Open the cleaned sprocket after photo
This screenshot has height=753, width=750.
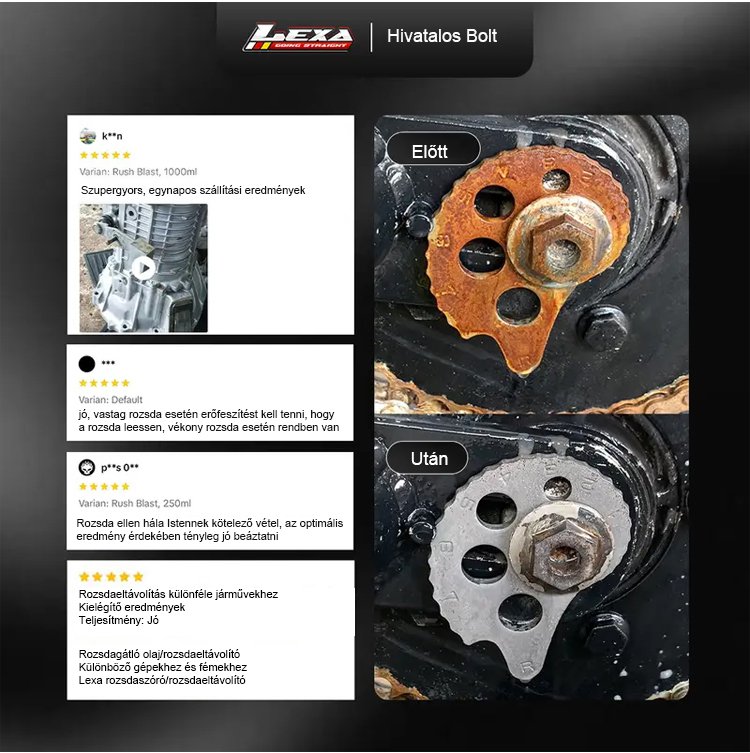pyautogui.click(x=531, y=557)
